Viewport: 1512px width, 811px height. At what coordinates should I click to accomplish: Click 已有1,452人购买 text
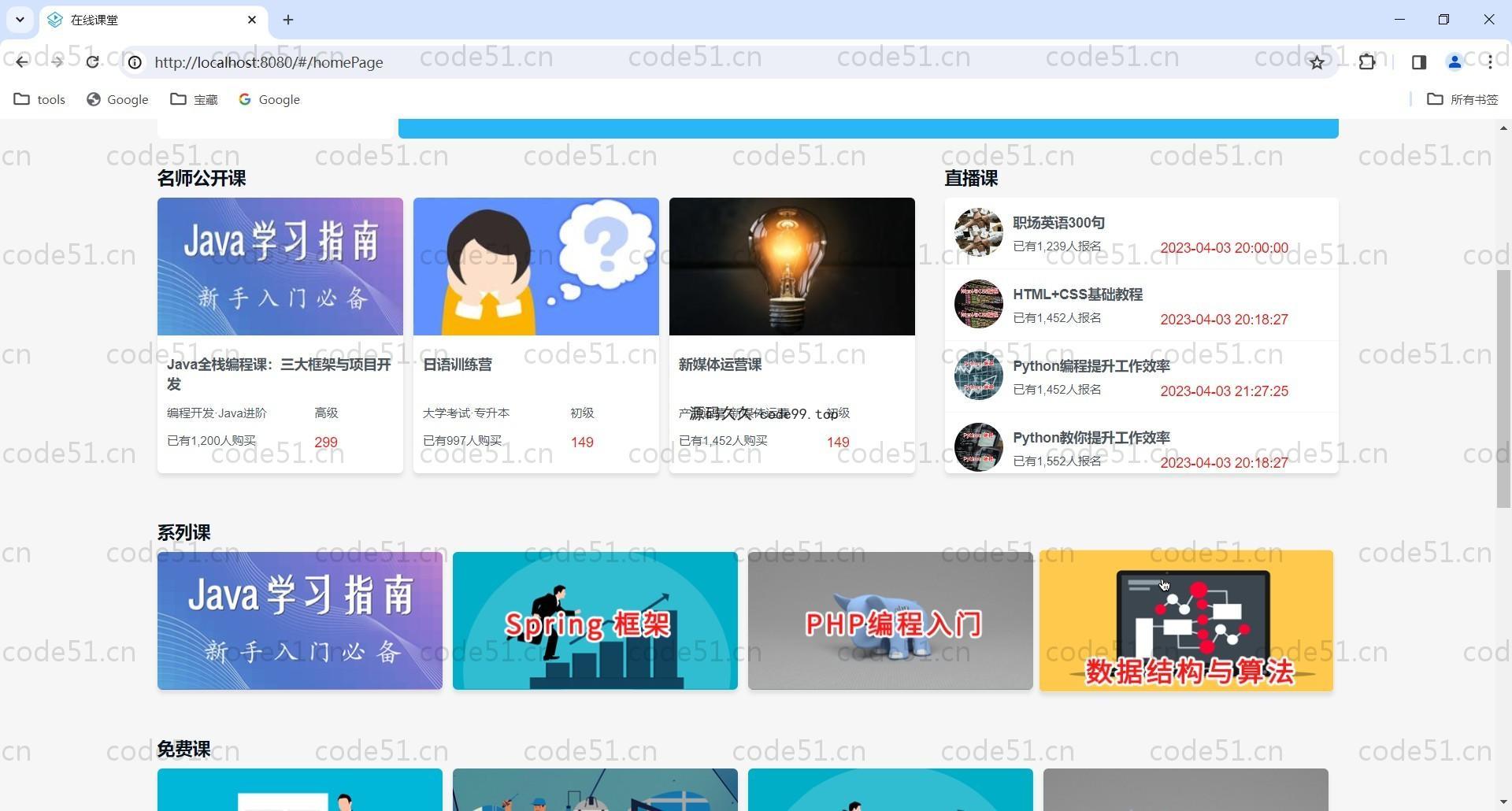[x=723, y=441]
